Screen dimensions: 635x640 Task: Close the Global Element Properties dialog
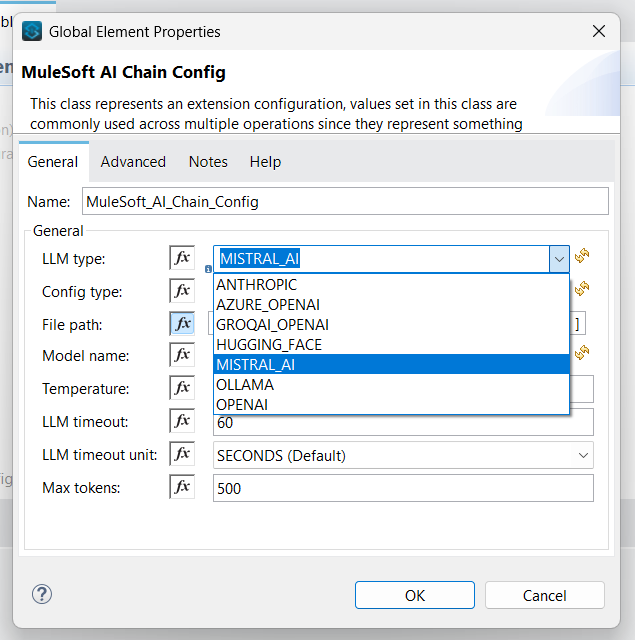tap(599, 31)
